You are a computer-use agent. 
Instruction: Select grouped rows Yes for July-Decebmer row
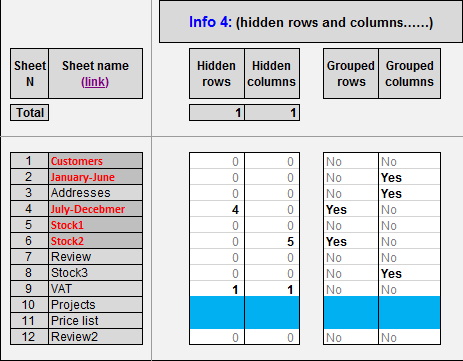point(351,210)
